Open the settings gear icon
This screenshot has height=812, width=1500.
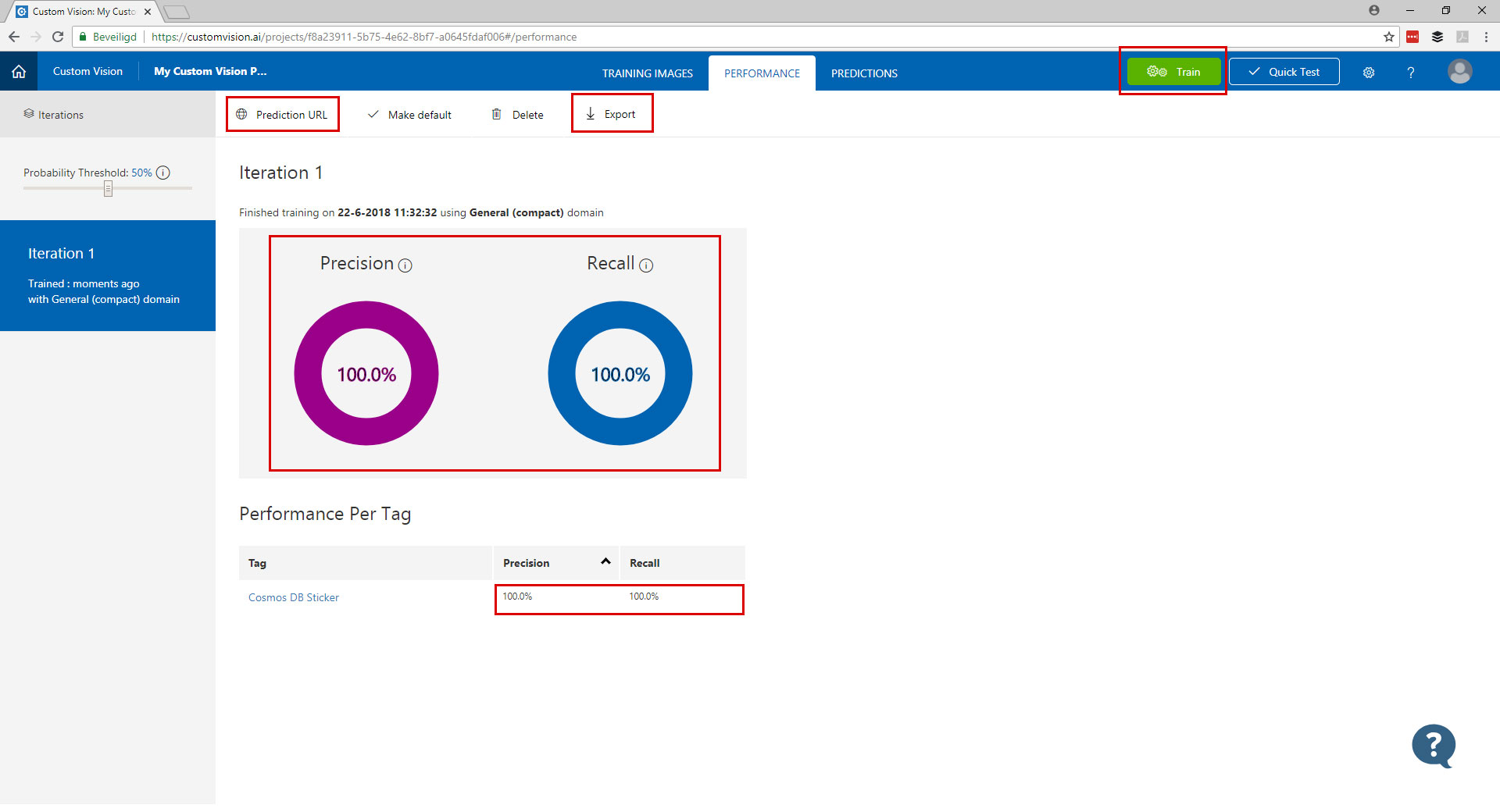tap(1369, 73)
